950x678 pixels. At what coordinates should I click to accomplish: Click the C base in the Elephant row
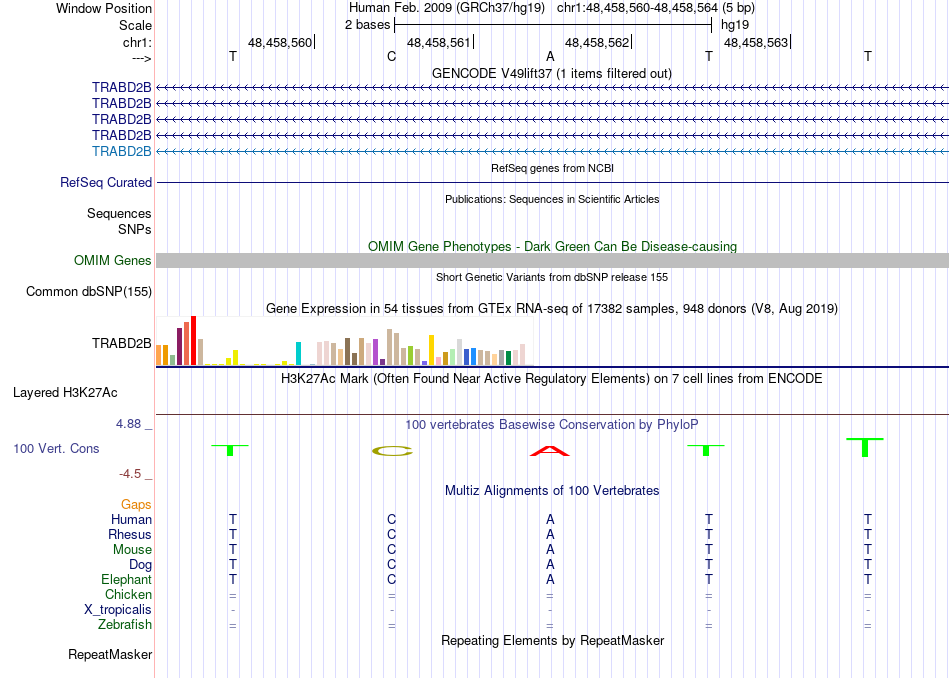tap(391, 579)
